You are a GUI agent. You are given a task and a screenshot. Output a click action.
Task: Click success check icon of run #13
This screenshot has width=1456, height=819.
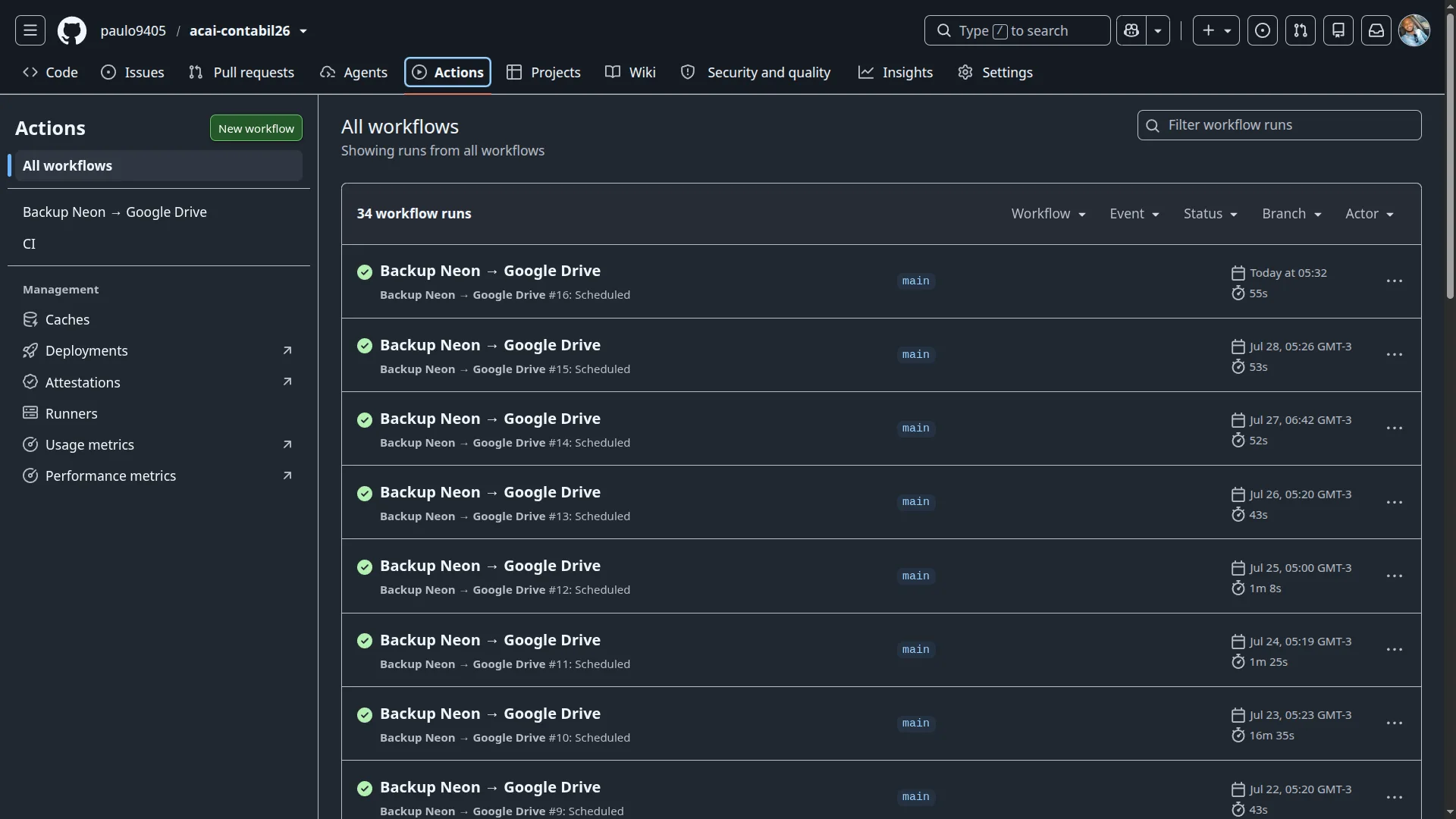pos(365,494)
